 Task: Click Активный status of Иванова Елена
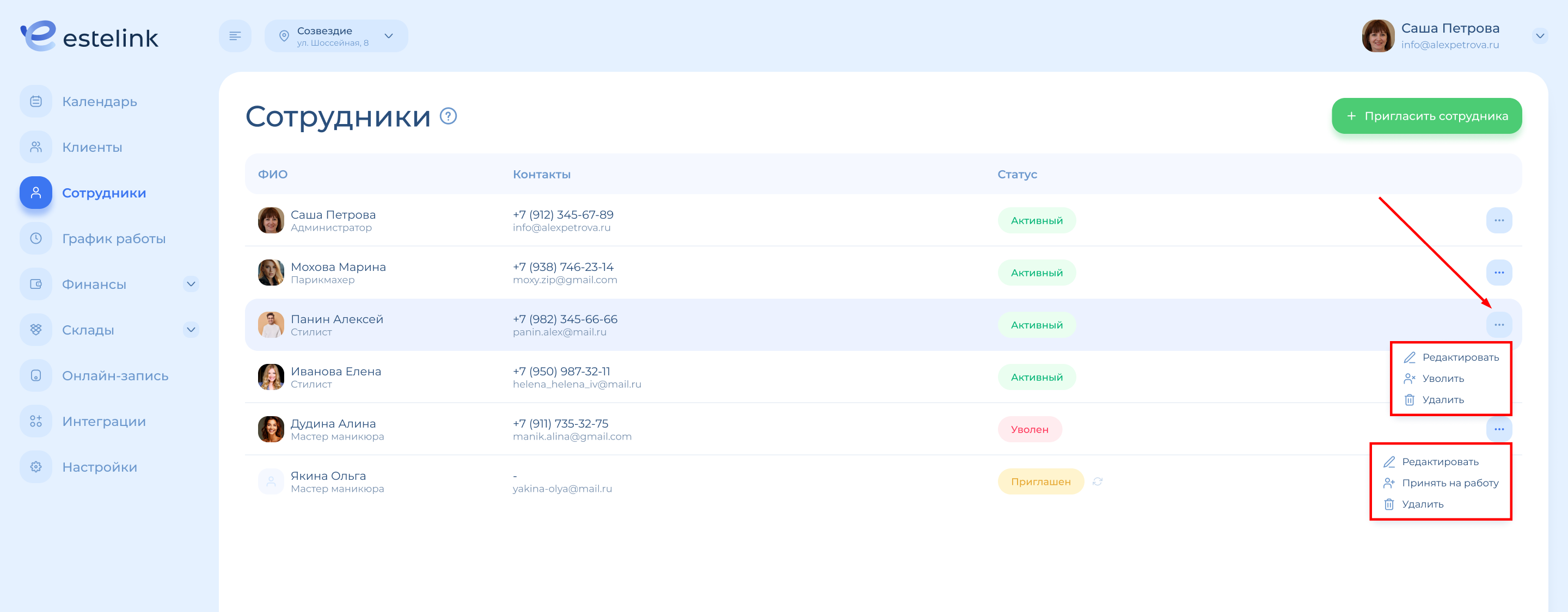1037,377
